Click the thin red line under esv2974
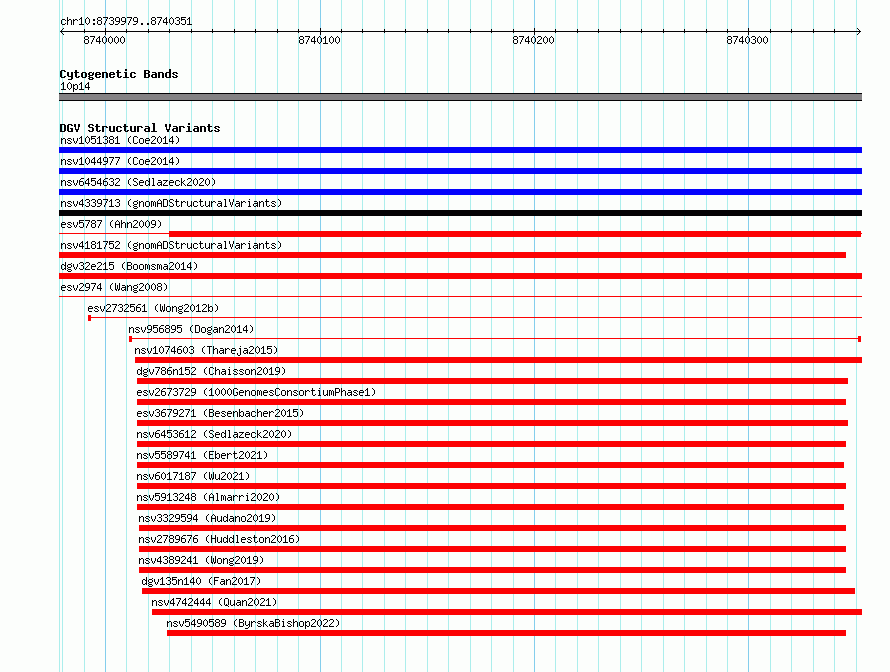Image resolution: width=890 pixels, height=672 pixels. pyautogui.click(x=460, y=296)
